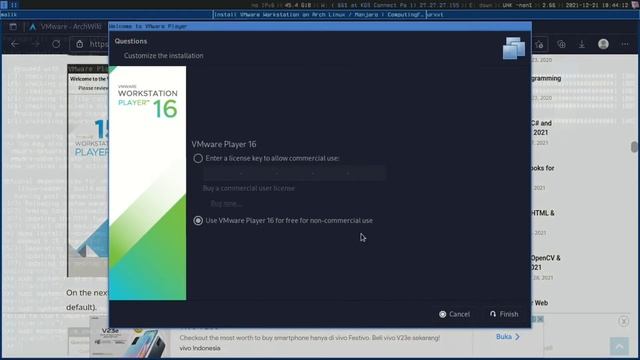The width and height of the screenshot is (640, 360).
Task: Click the Cancel button
Action: [x=454, y=314]
